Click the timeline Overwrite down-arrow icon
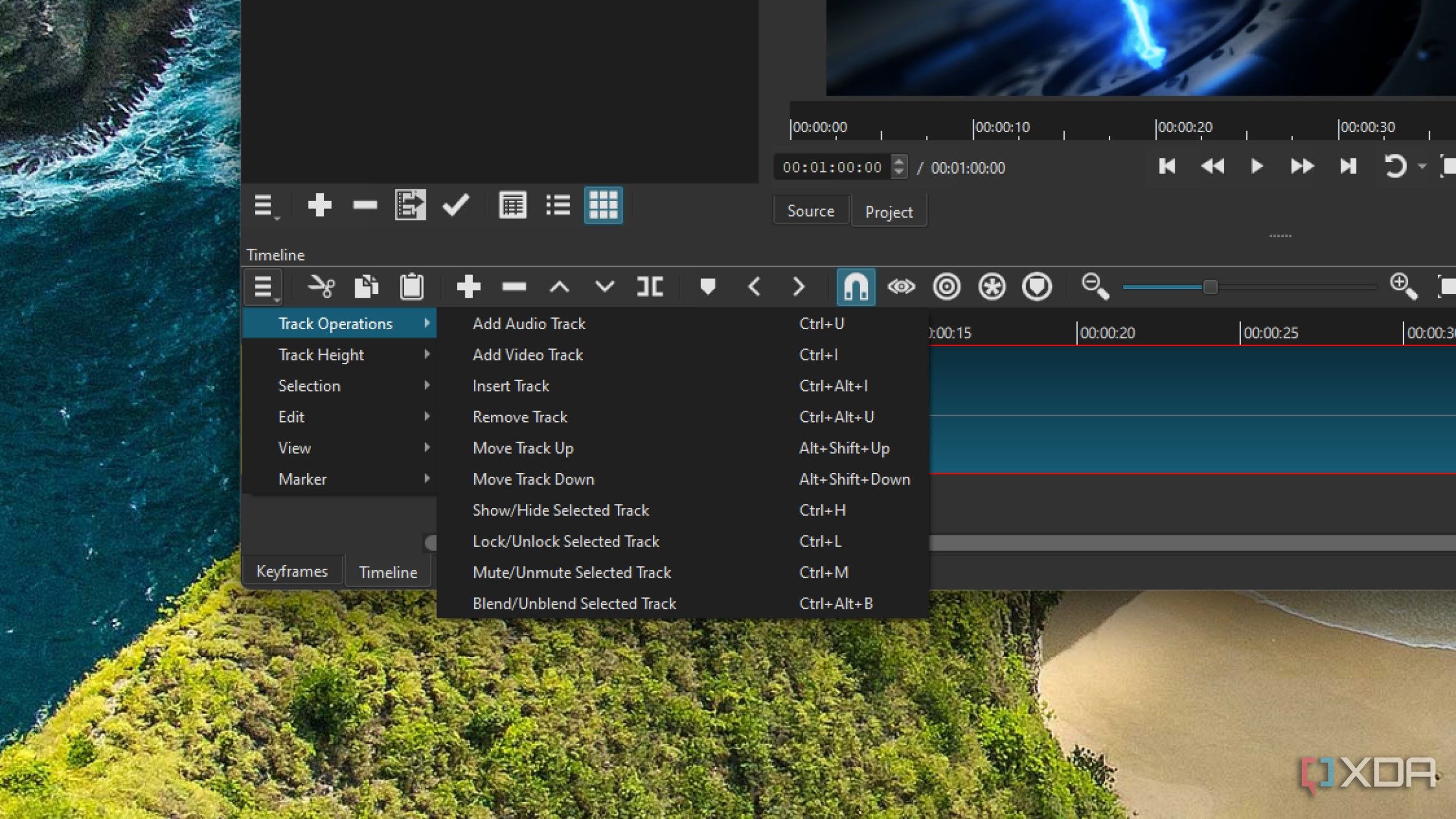The height and width of the screenshot is (819, 1456). pyautogui.click(x=605, y=287)
